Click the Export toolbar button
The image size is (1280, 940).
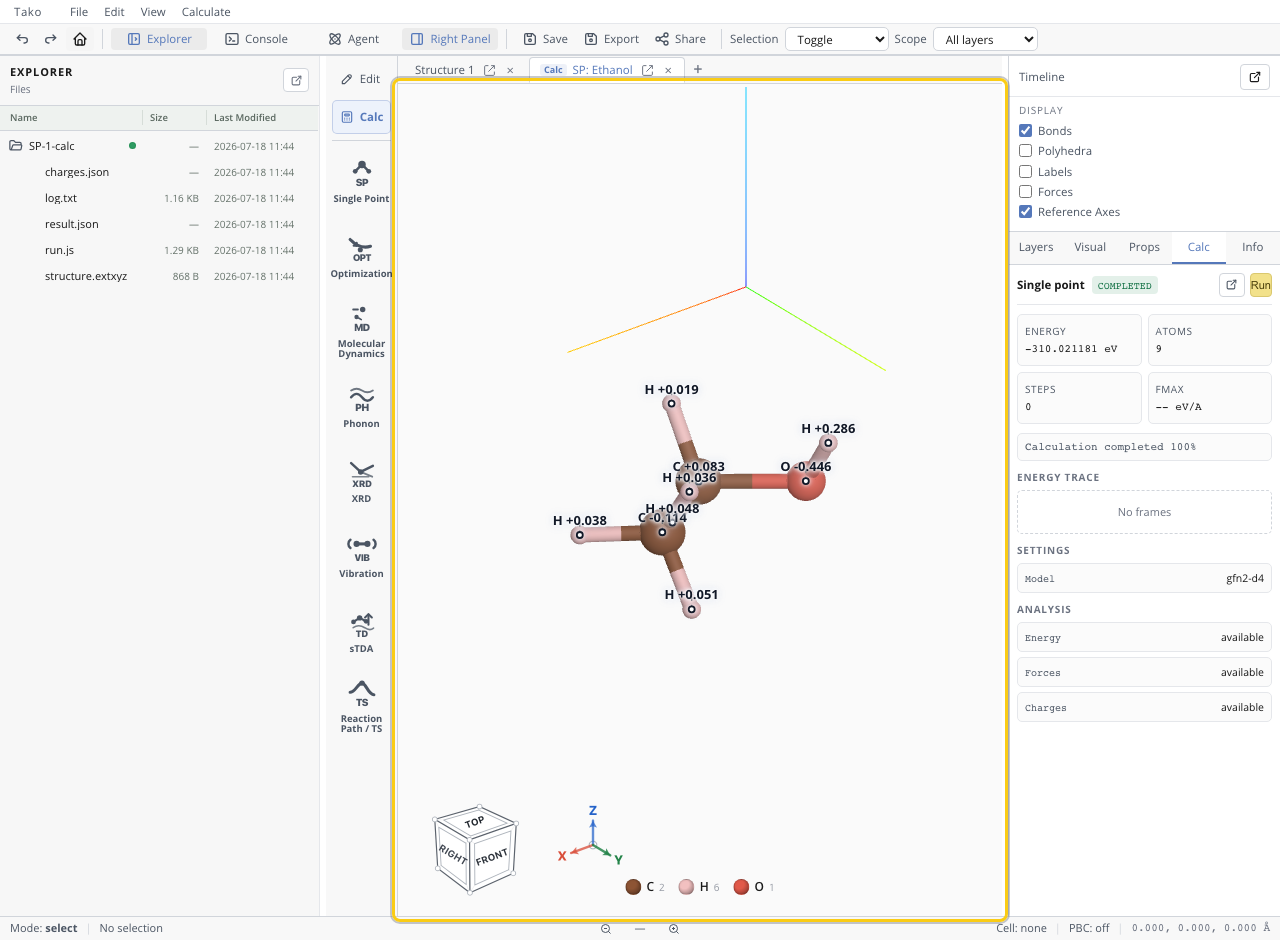(612, 39)
